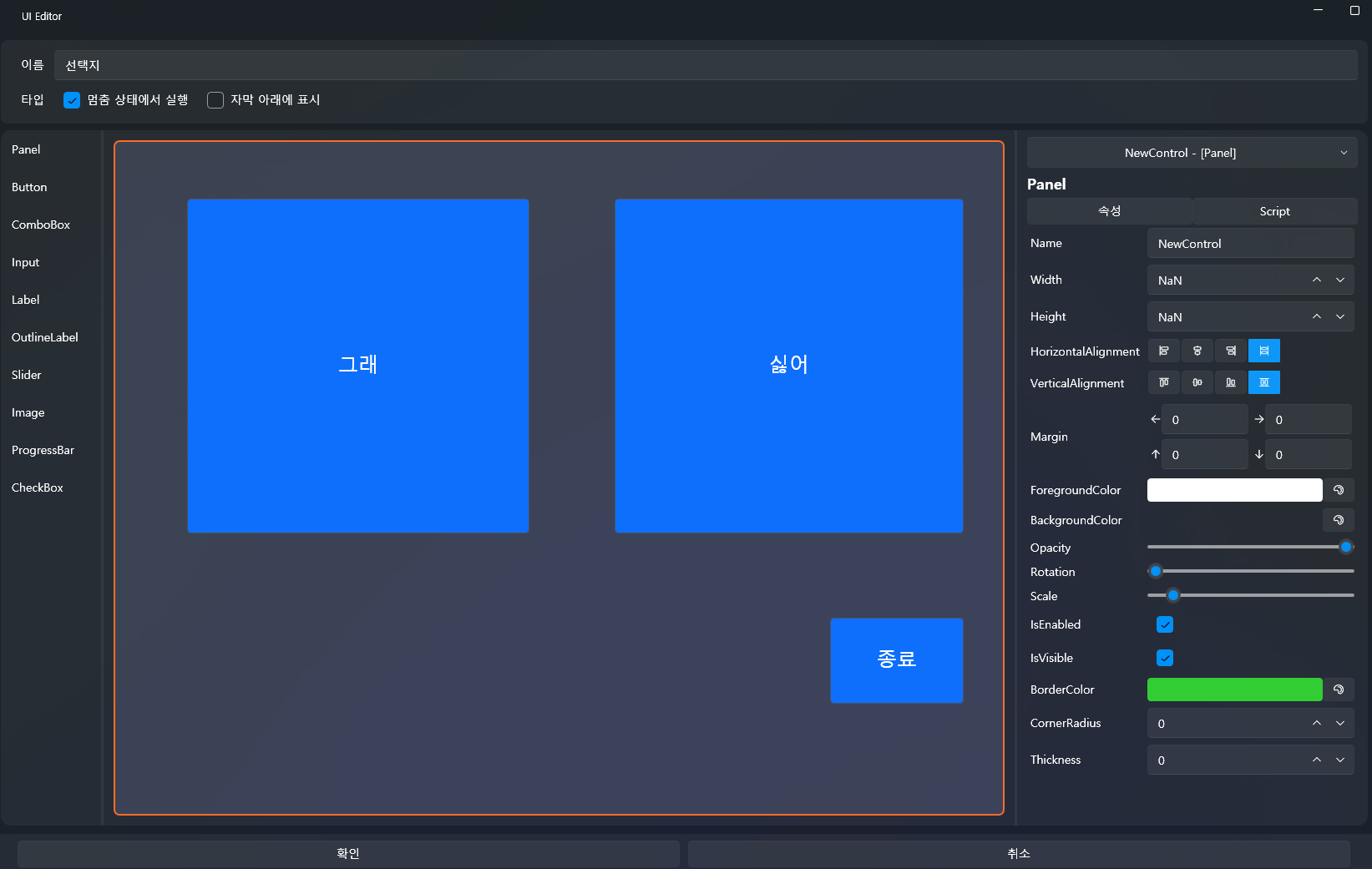The width and height of the screenshot is (1372, 869).
Task: Open the Height value dropdown
Action: 1340,316
